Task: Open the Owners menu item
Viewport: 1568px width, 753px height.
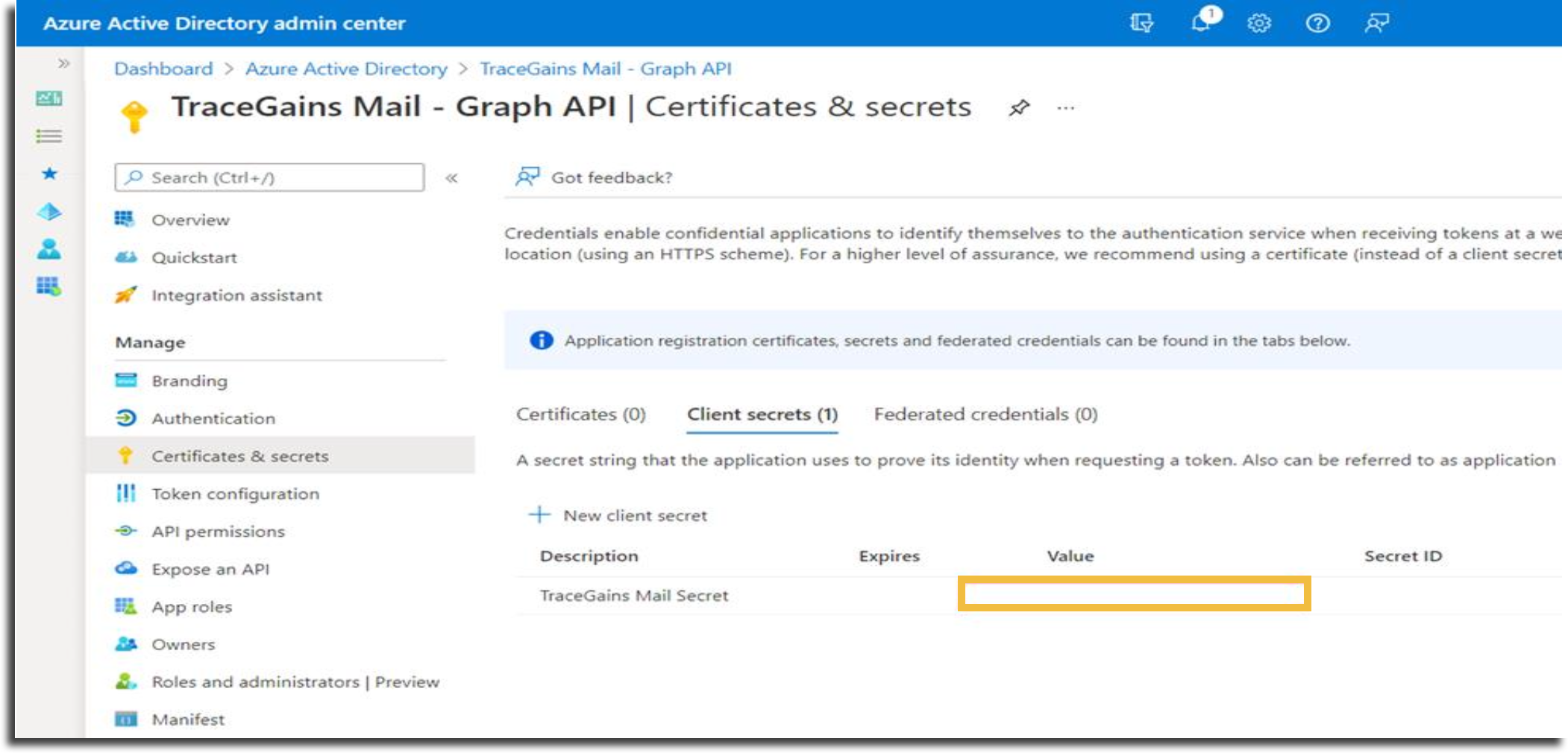Action: 183,644
